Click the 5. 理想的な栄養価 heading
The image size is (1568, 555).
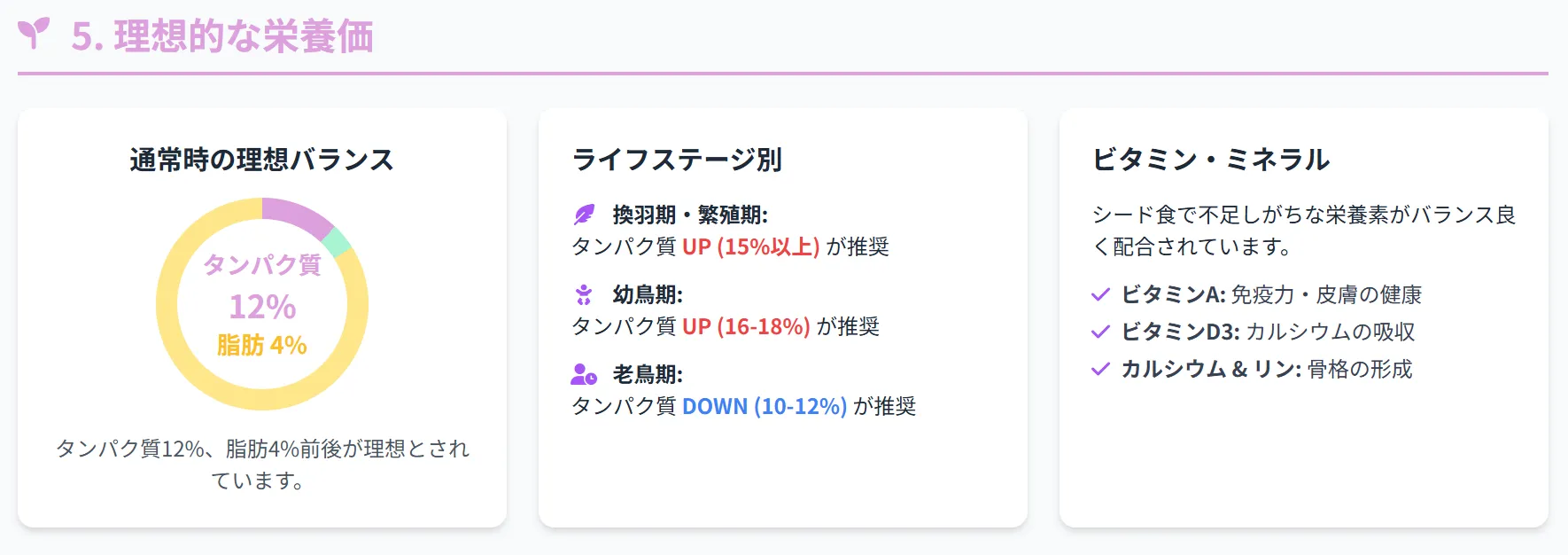(222, 36)
